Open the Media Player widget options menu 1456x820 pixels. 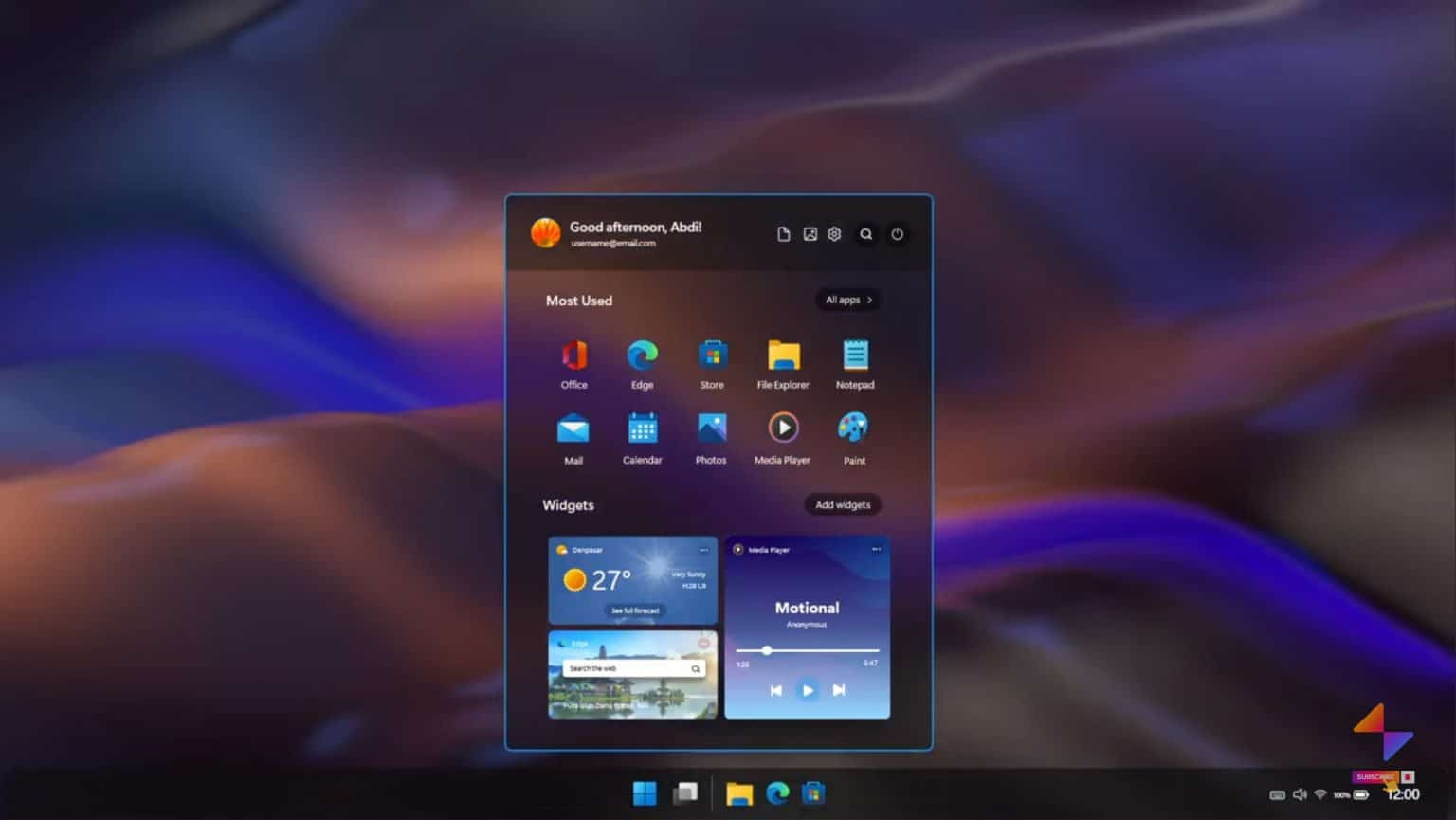pos(877,550)
